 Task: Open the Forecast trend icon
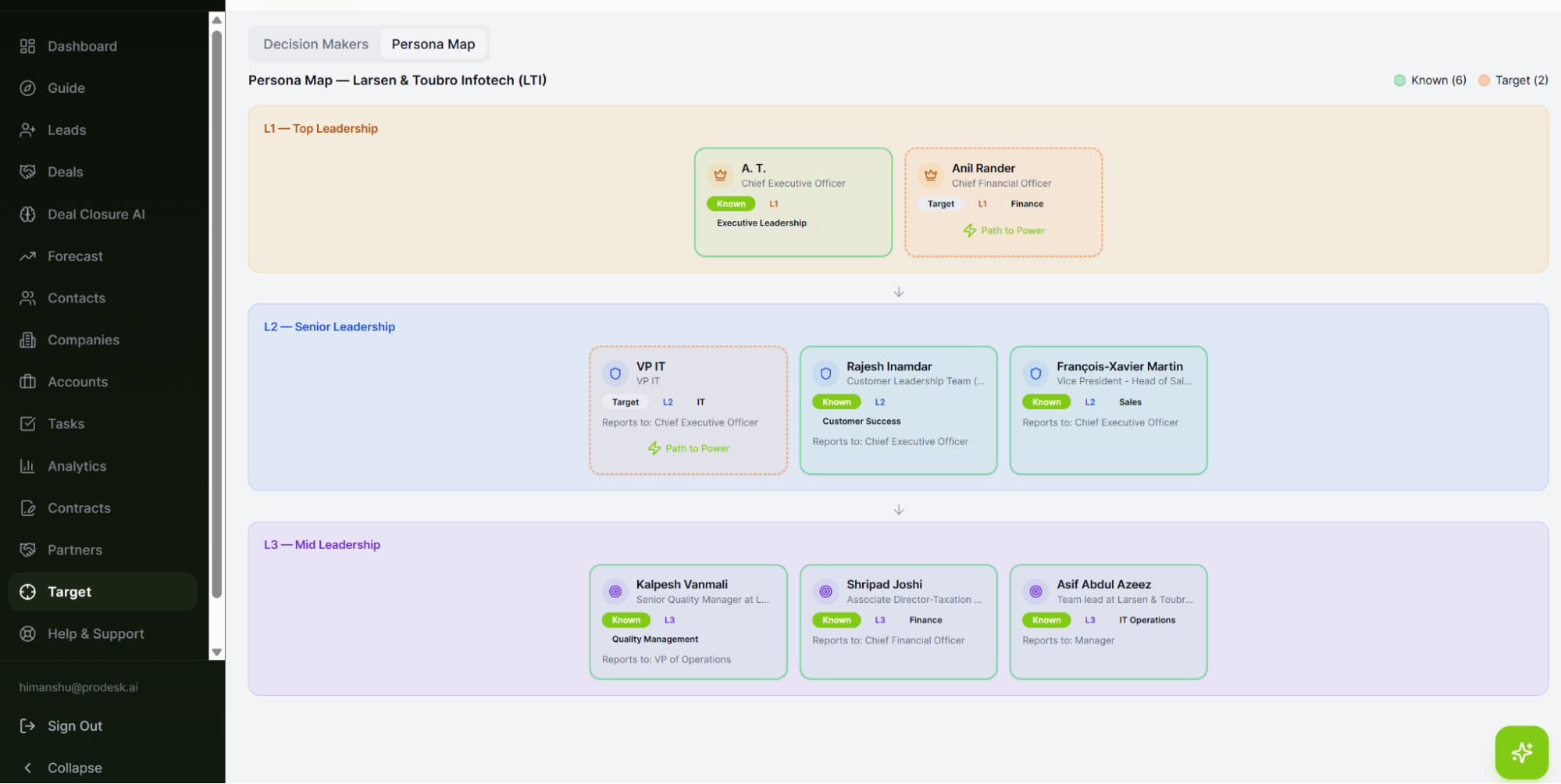(x=27, y=256)
